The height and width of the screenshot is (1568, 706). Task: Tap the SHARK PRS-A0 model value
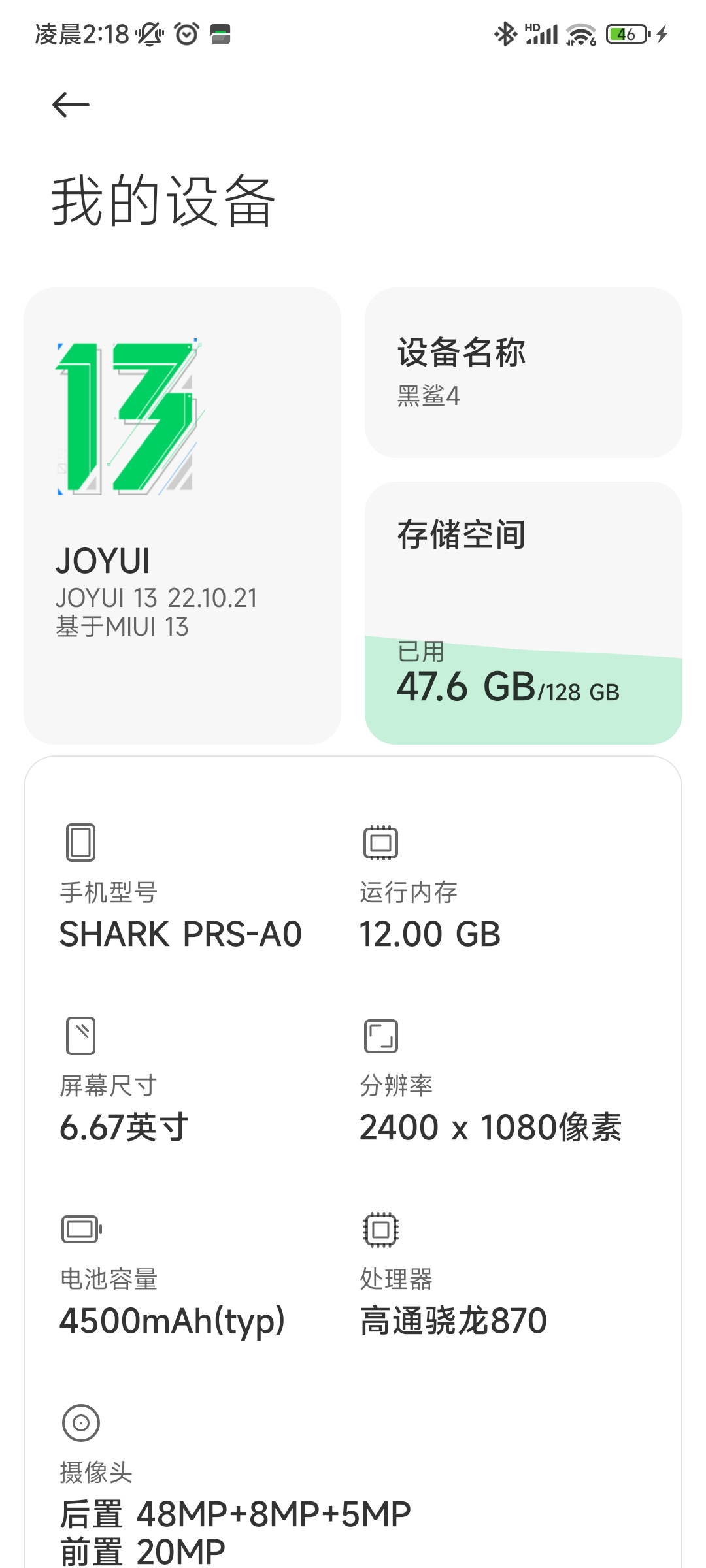click(x=180, y=934)
